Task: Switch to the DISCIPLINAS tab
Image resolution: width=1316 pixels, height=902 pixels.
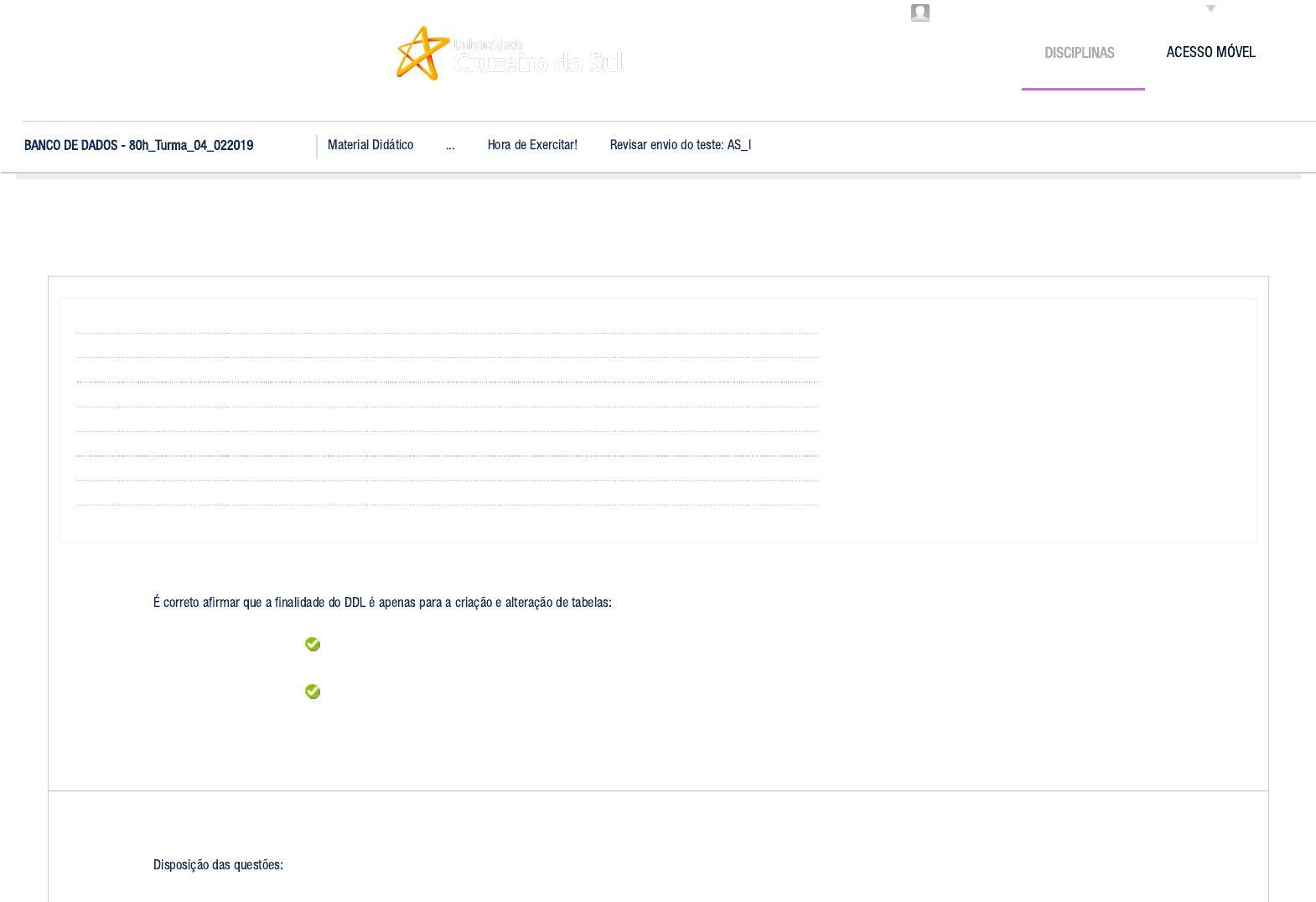Action: 1079,53
